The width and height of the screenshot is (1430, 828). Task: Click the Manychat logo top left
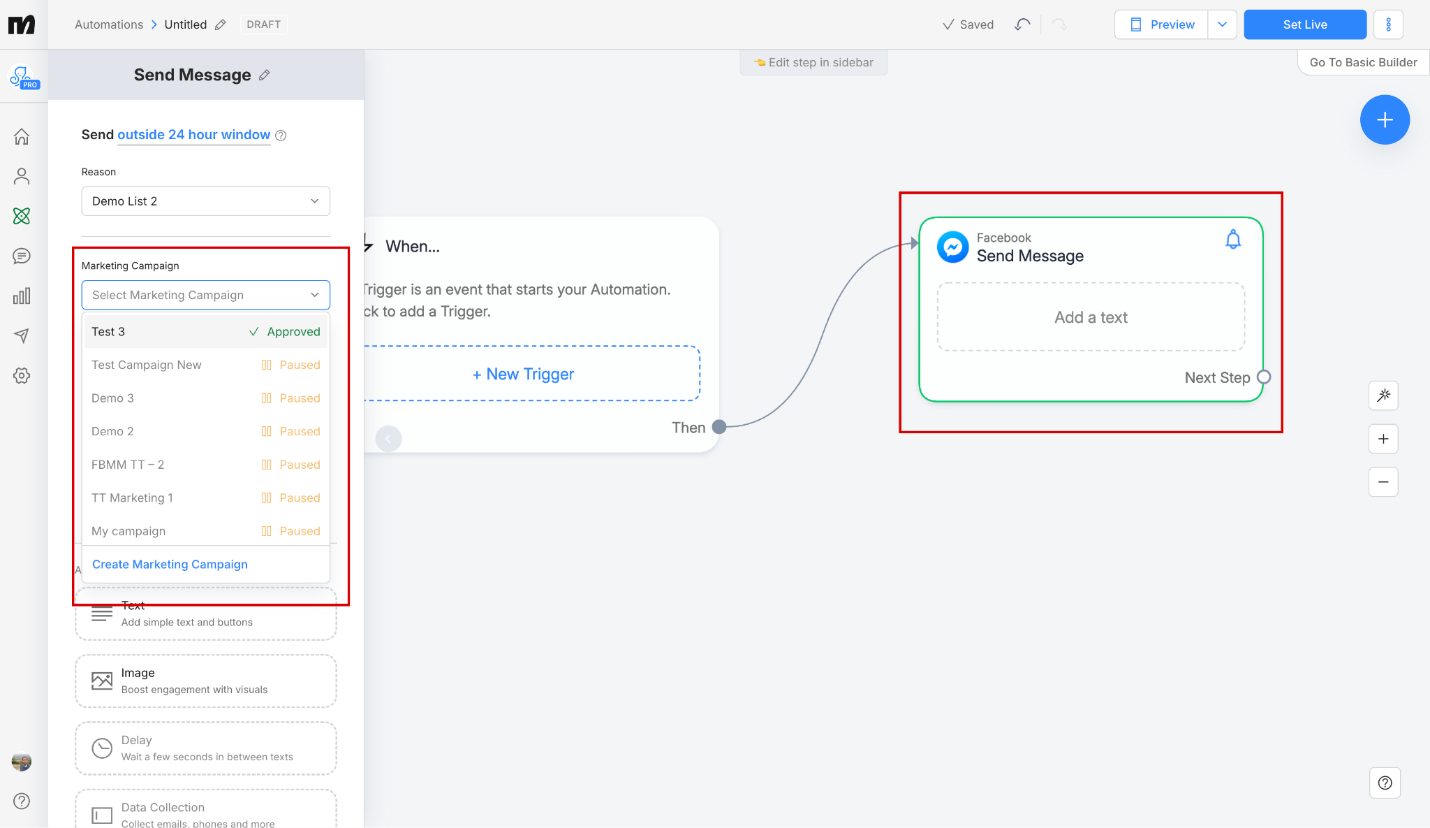pos(21,23)
